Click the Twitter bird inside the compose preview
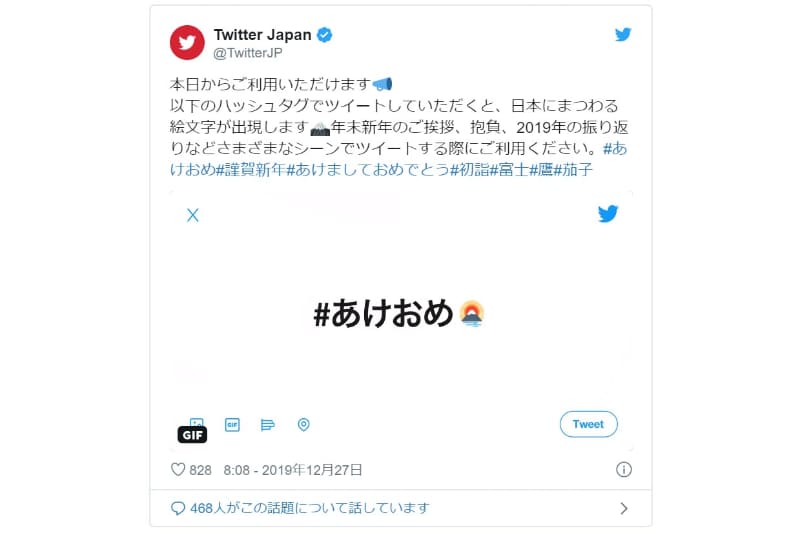 tap(608, 214)
